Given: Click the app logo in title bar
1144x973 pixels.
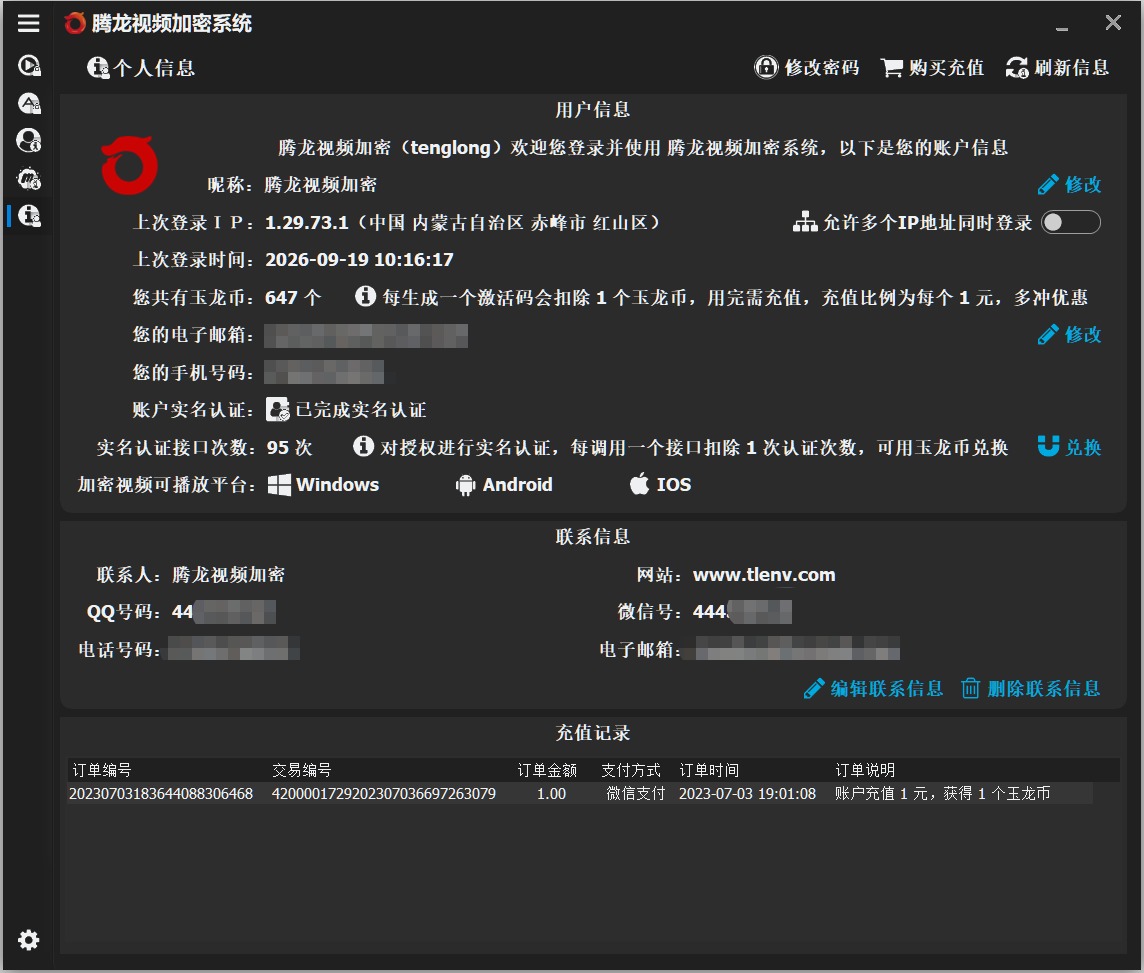Looking at the screenshot, I should pos(74,23).
